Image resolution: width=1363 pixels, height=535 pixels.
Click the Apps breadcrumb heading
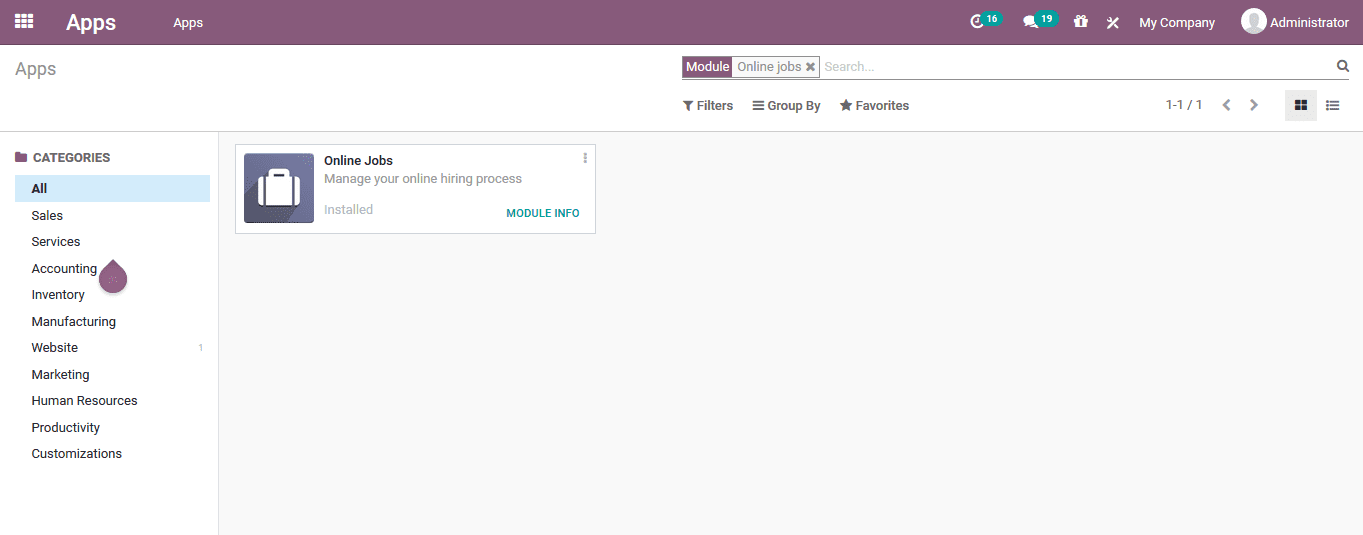pos(36,69)
